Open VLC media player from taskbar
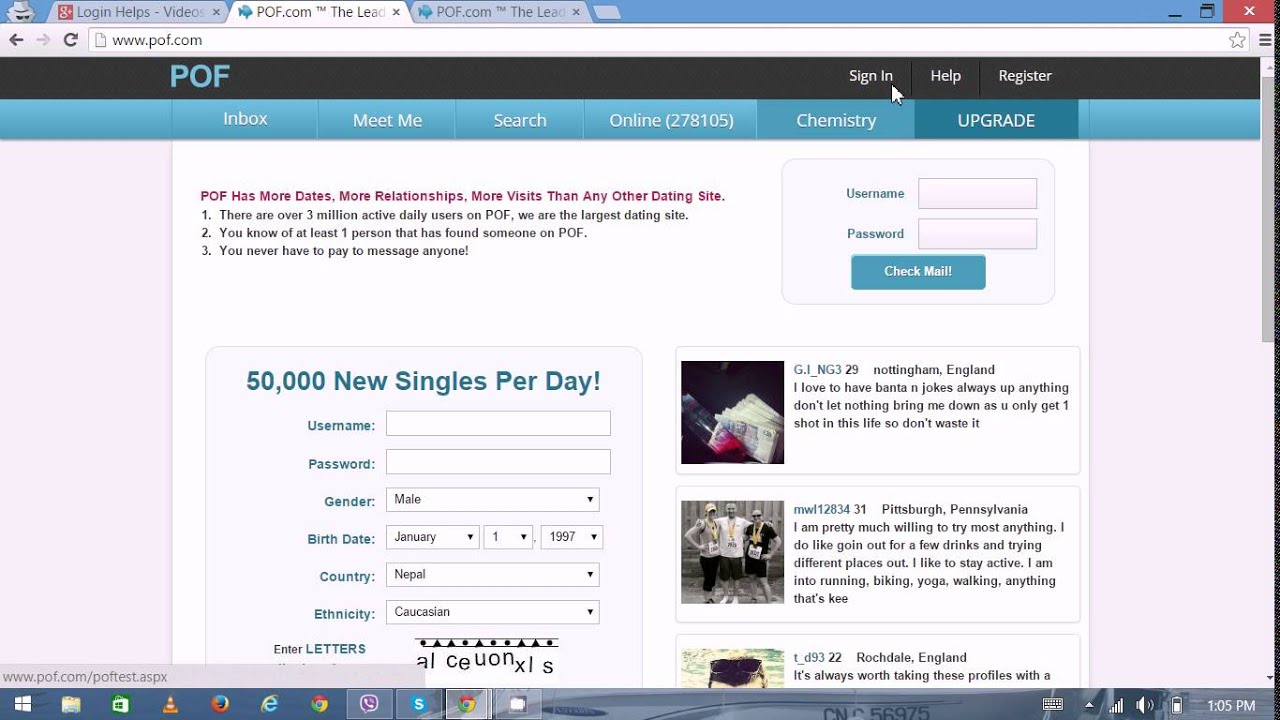 pos(170,705)
